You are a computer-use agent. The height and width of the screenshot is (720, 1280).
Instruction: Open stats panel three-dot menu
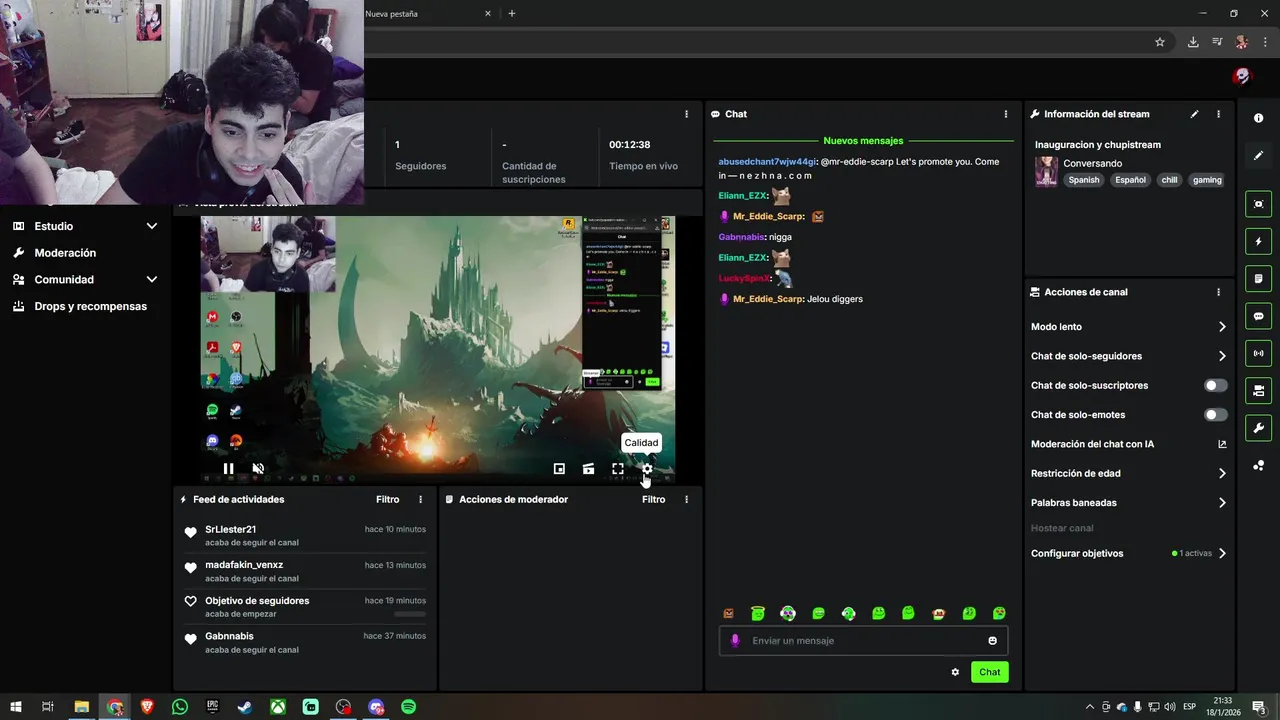[686, 114]
